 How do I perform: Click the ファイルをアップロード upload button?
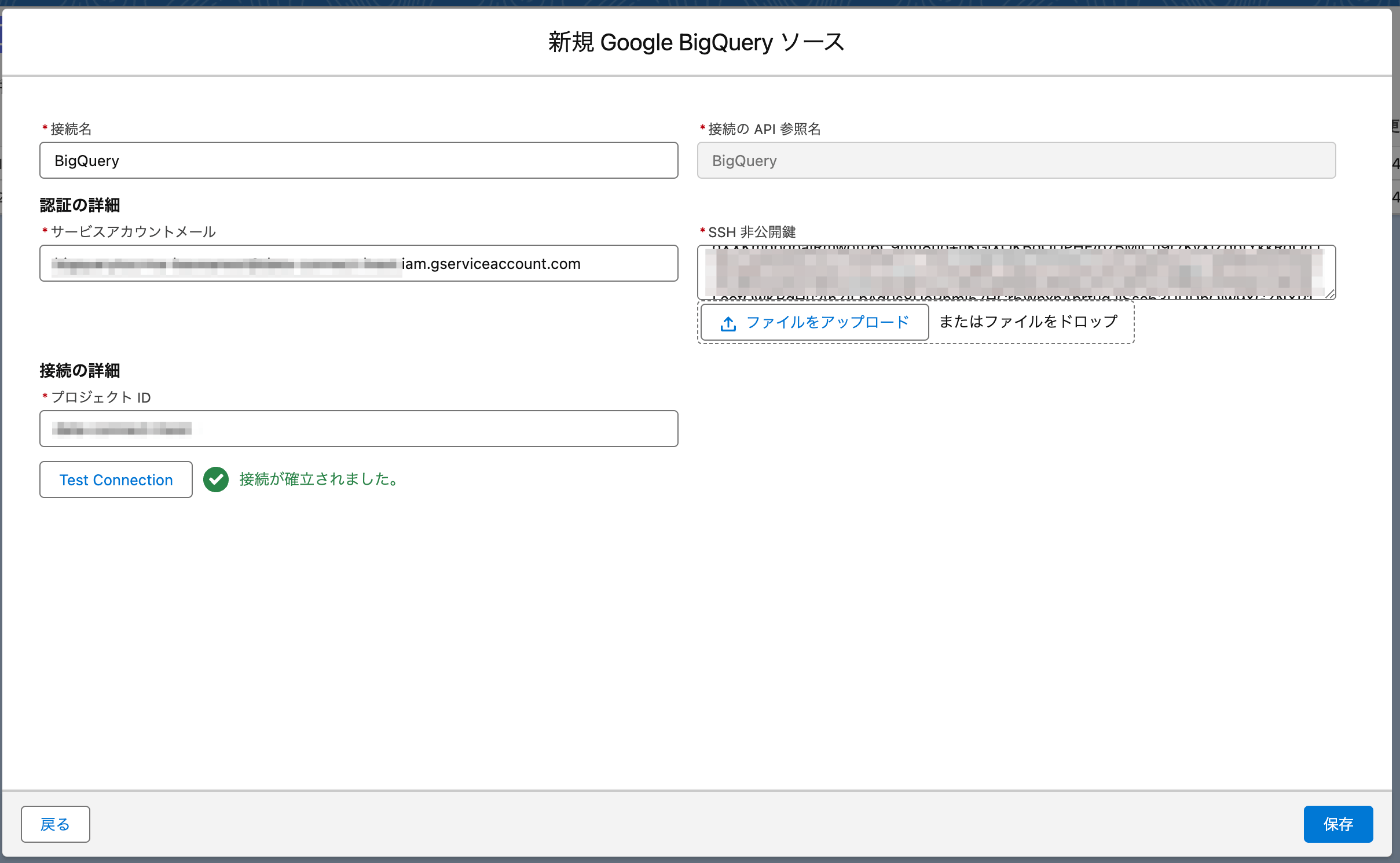click(x=815, y=322)
